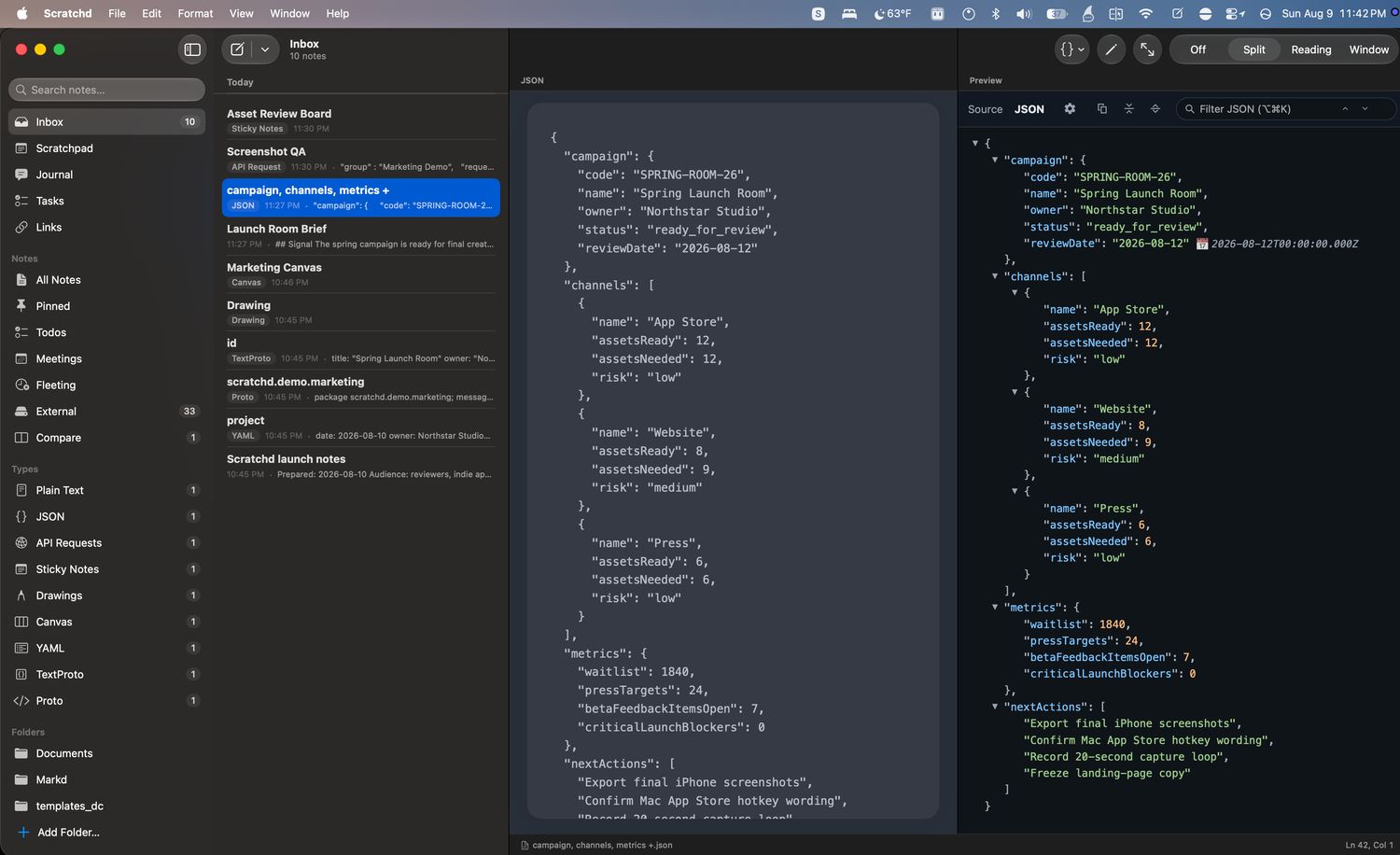Image resolution: width=1400 pixels, height=855 pixels.
Task: Open the Documents folder
Action: tap(107, 753)
